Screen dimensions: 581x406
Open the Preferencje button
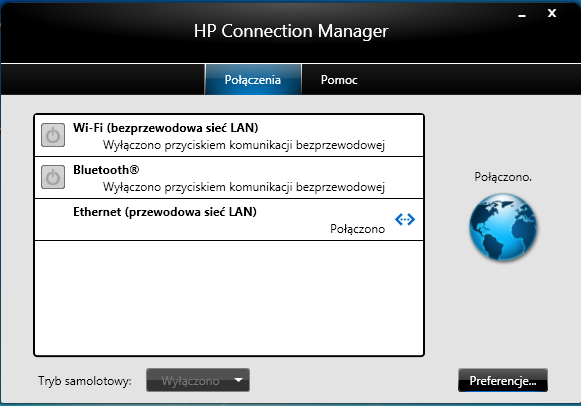(503, 380)
